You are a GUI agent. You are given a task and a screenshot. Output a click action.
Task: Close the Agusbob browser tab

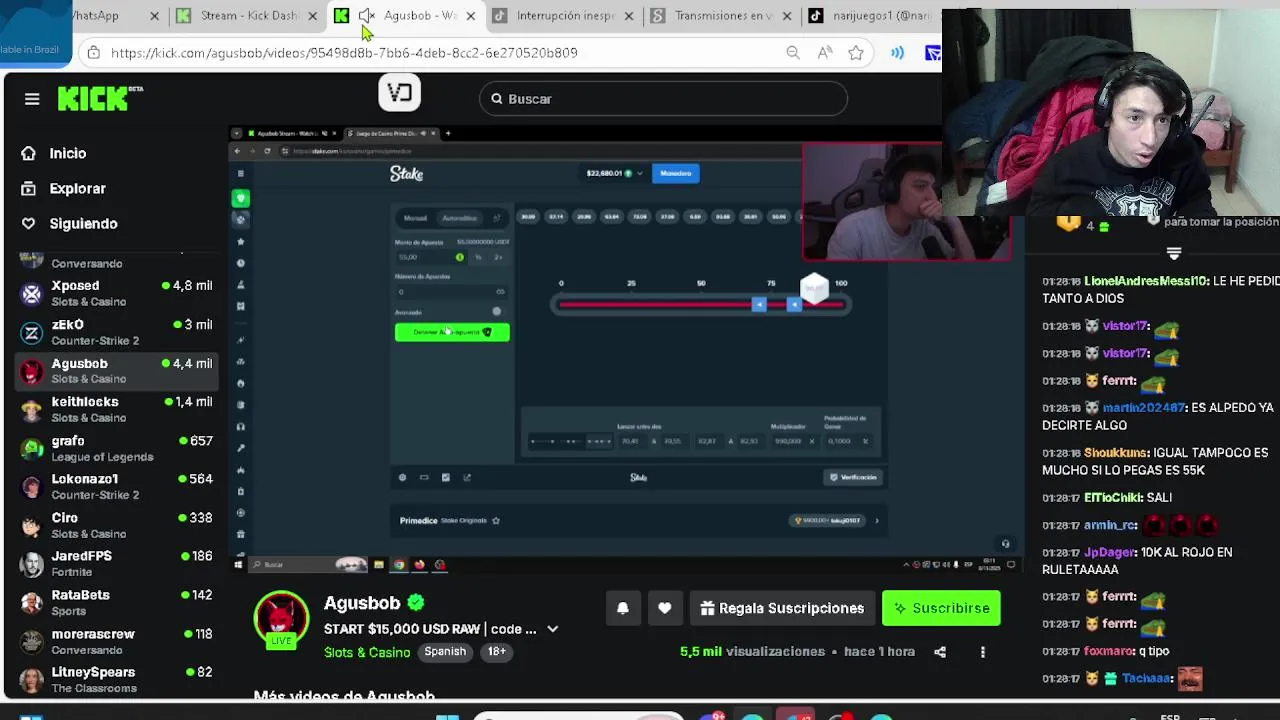pyautogui.click(x=471, y=16)
